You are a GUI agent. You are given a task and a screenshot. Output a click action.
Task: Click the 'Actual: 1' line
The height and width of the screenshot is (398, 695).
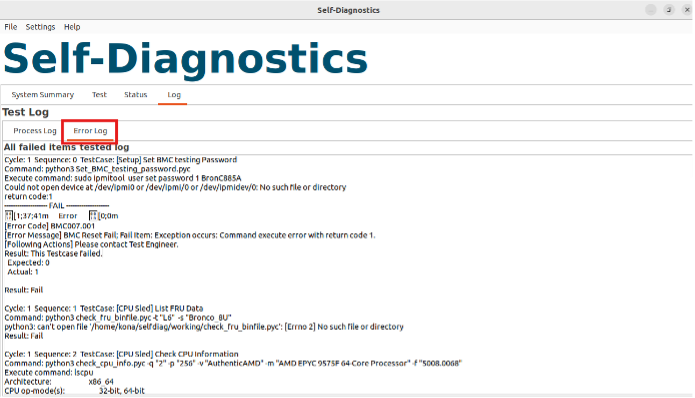pos(23,272)
